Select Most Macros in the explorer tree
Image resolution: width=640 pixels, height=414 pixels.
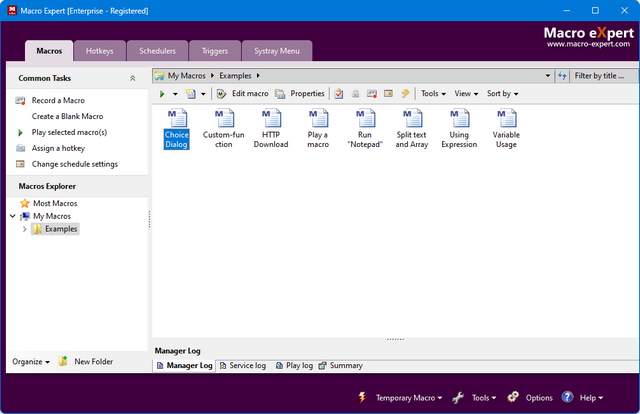(x=55, y=203)
